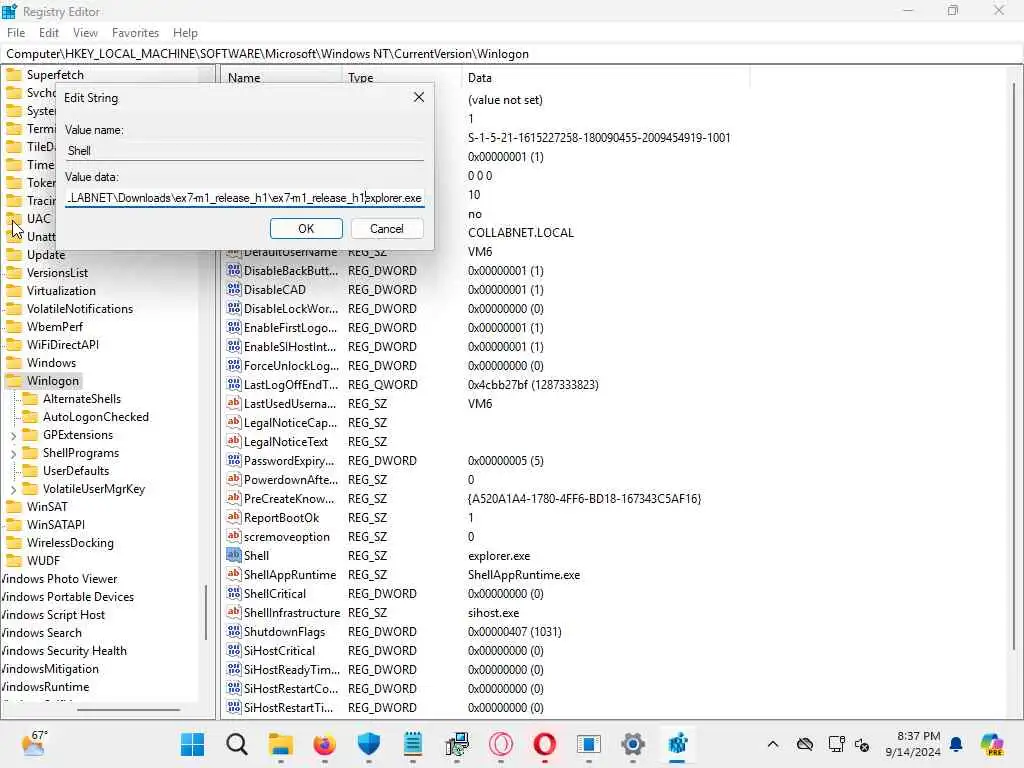Image resolution: width=1024 pixels, height=768 pixels.
Task: Launch Firefox from the taskbar
Action: pyautogui.click(x=325, y=744)
